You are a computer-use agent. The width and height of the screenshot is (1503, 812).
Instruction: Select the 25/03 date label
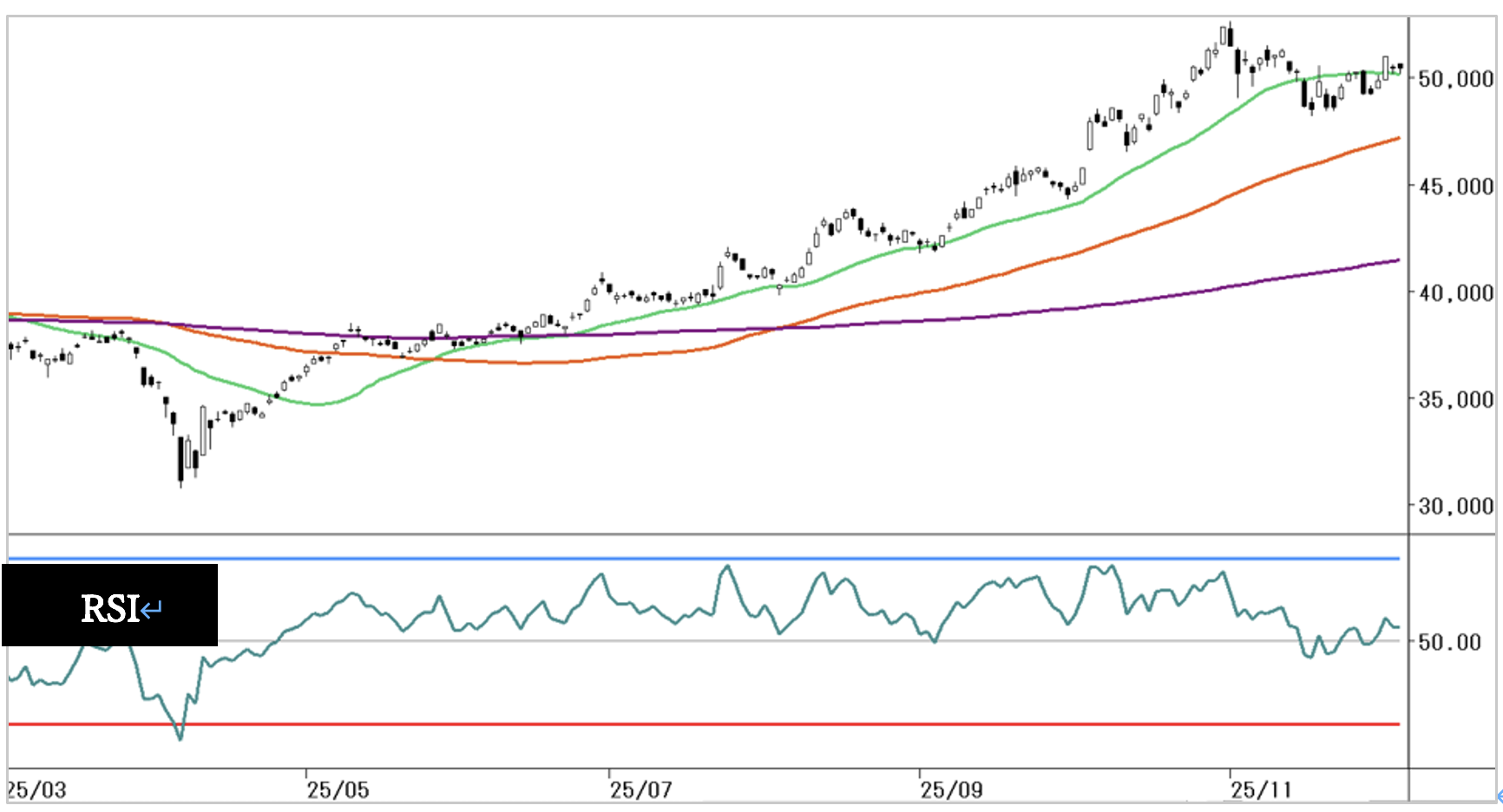36,790
